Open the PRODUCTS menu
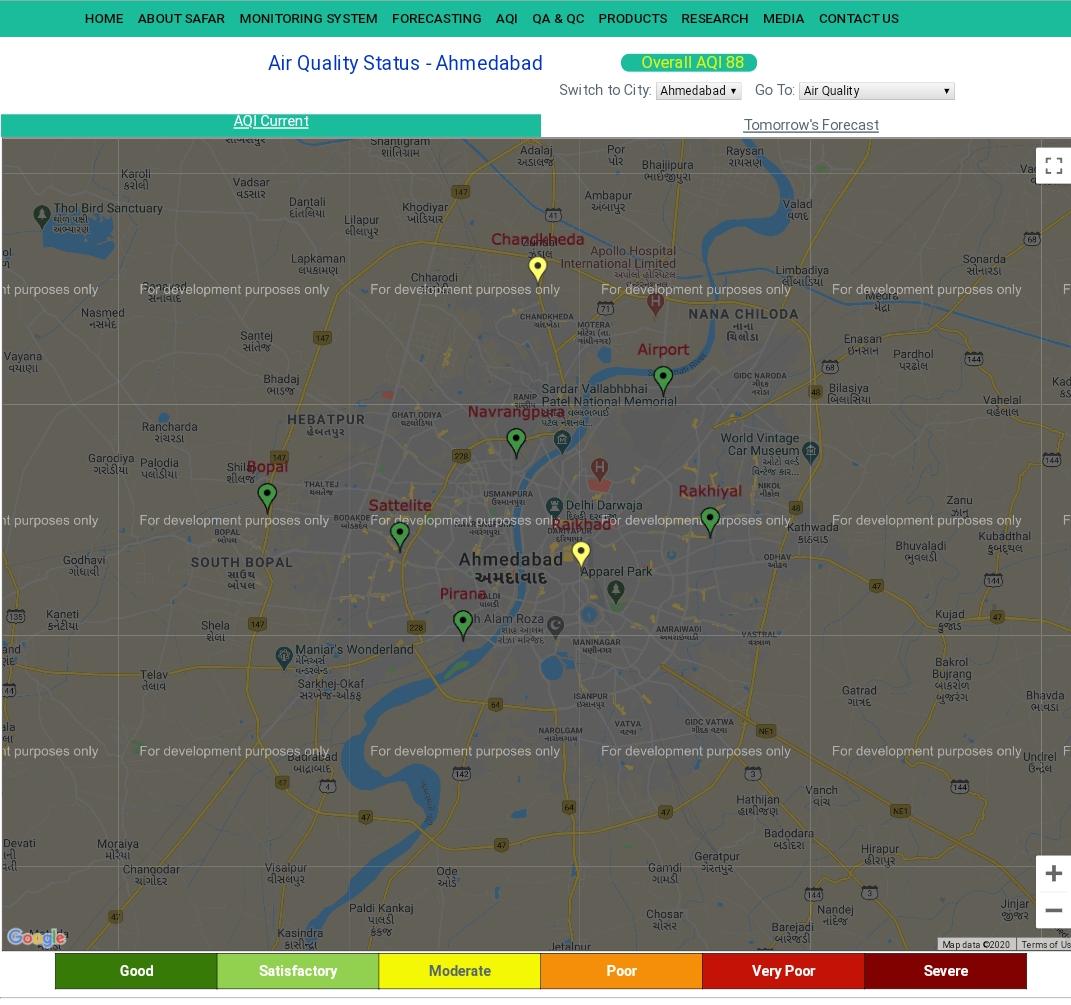 632,18
